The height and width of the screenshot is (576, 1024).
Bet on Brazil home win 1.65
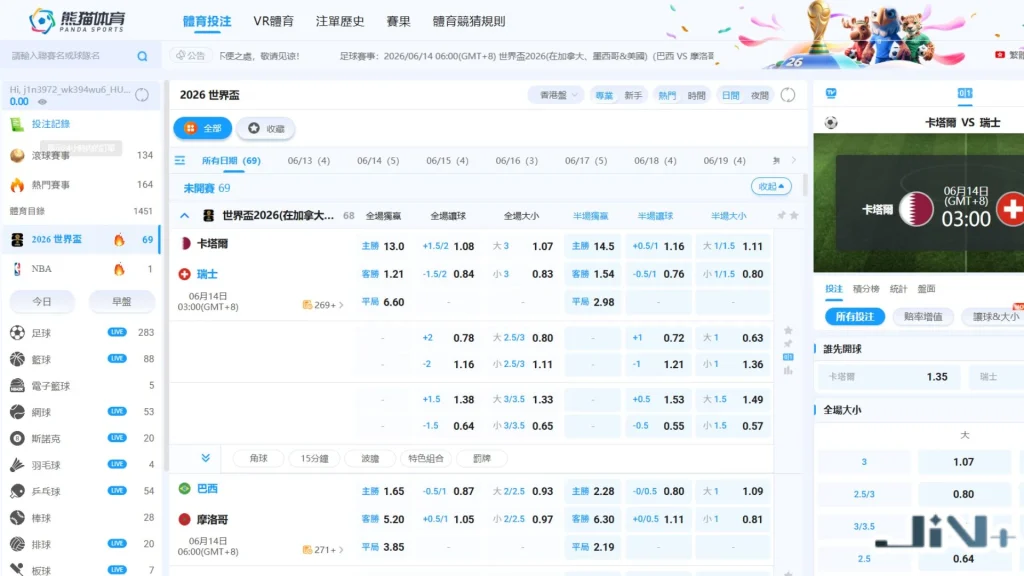pyautogui.click(x=383, y=491)
